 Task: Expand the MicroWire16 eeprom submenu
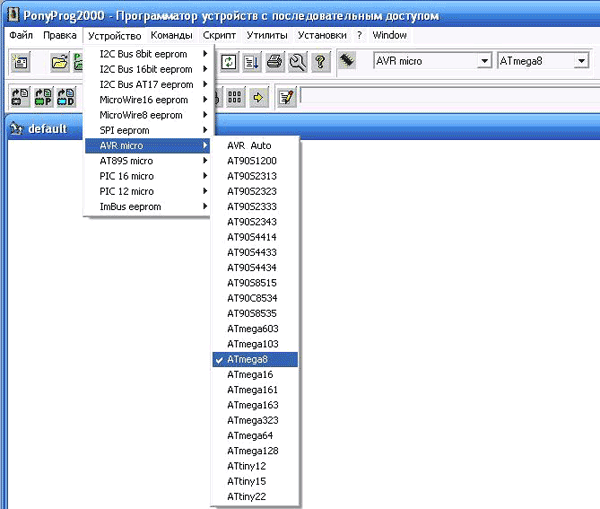tap(147, 100)
